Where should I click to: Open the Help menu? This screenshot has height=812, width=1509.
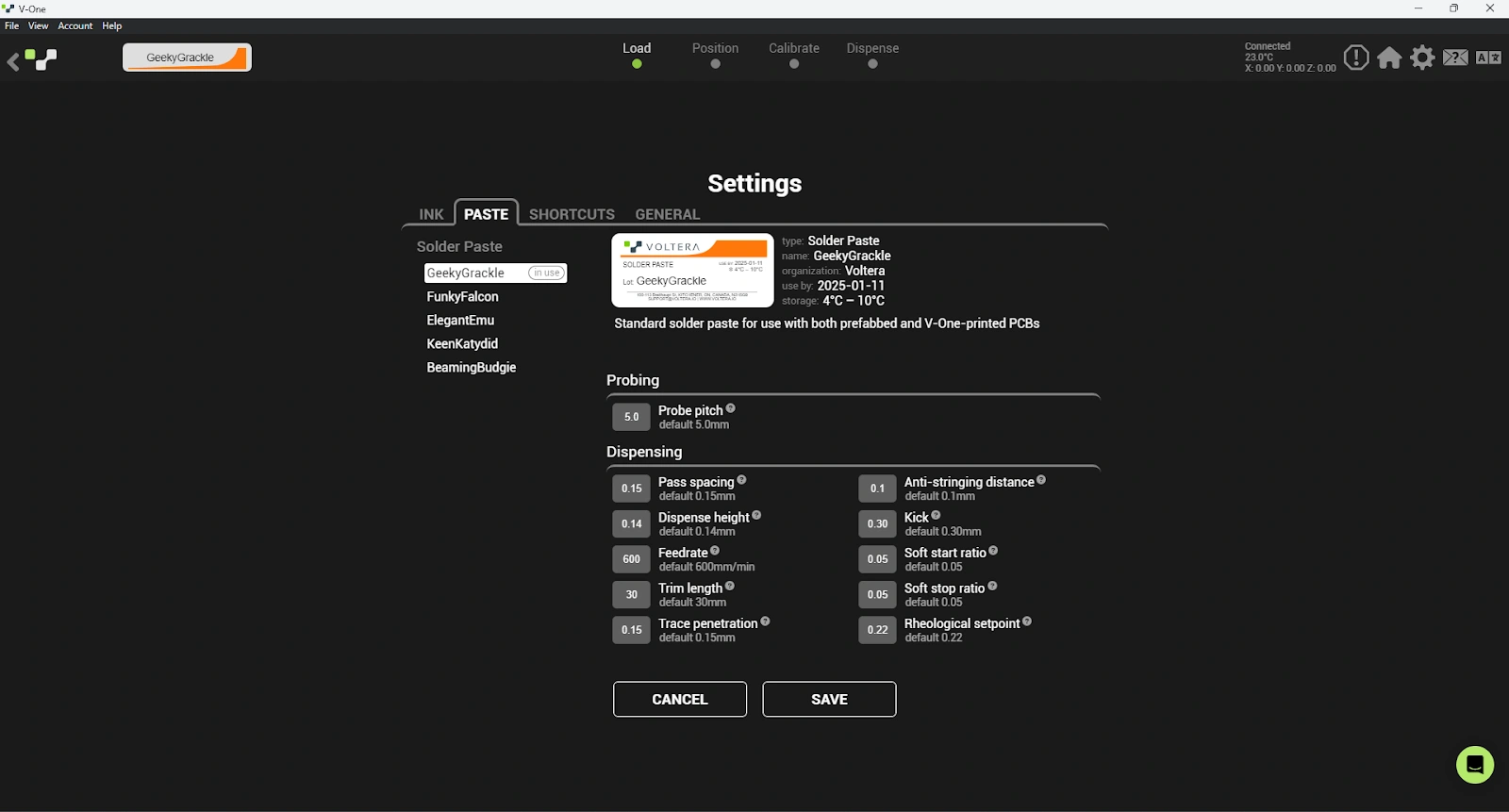[x=112, y=25]
